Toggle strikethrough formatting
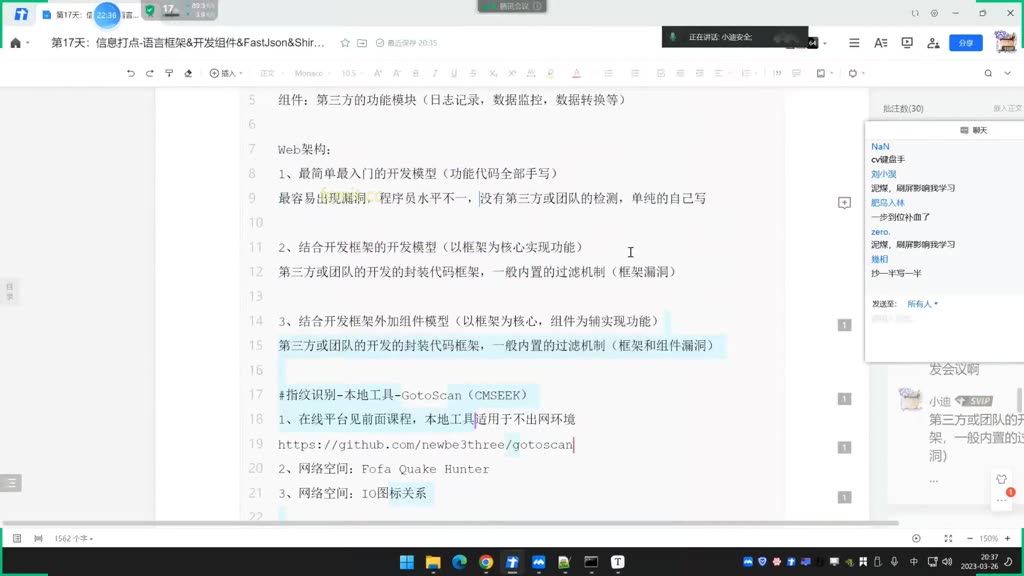Viewport: 1024px width, 576px height. [x=473, y=73]
